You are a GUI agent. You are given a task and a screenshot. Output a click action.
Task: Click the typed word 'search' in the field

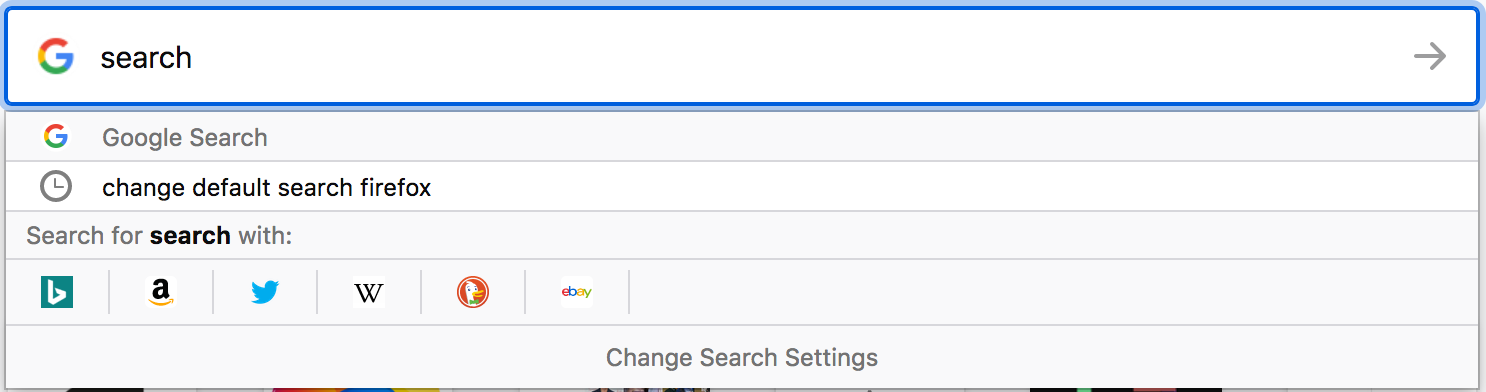click(x=146, y=58)
